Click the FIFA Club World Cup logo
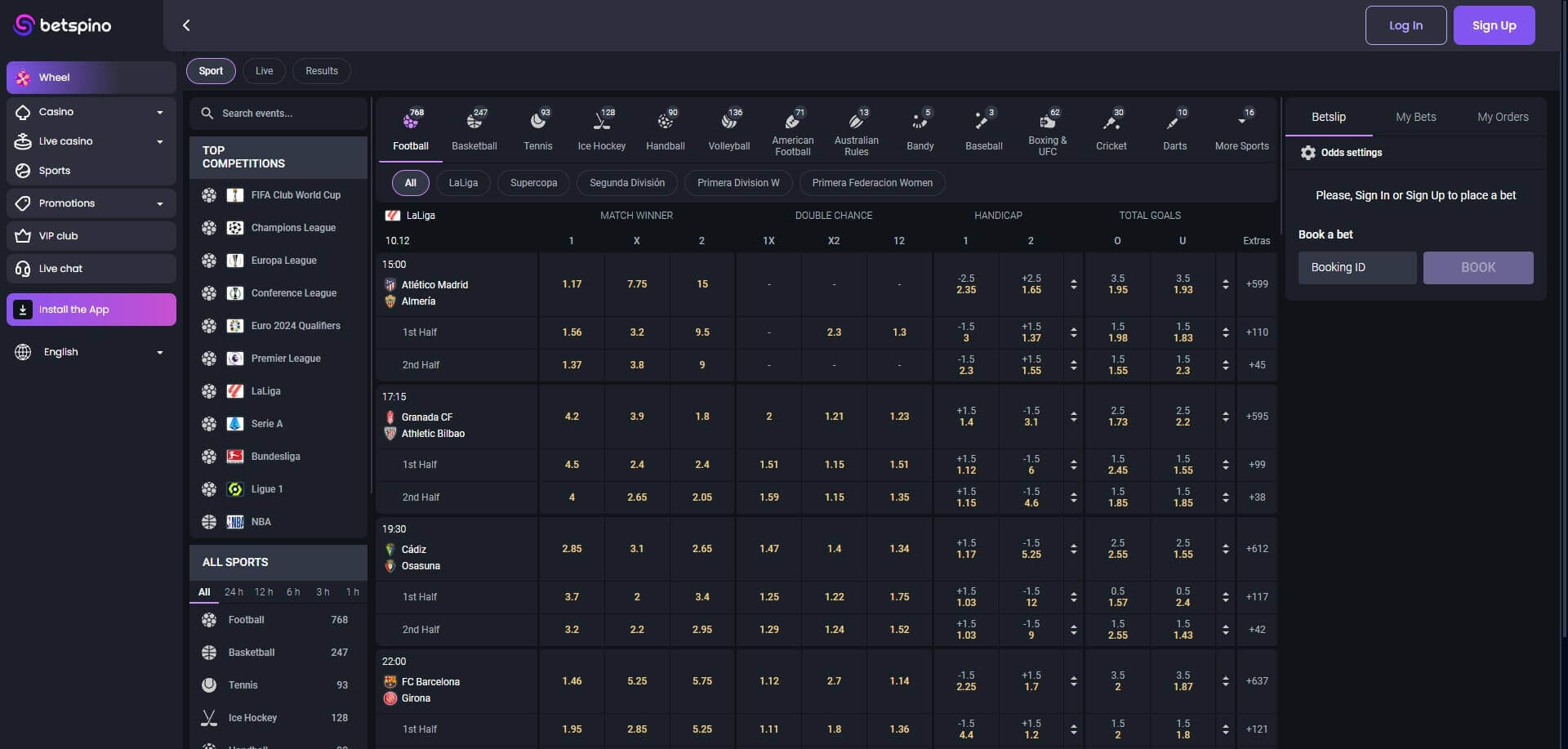The image size is (1568, 749). pyautogui.click(x=235, y=195)
